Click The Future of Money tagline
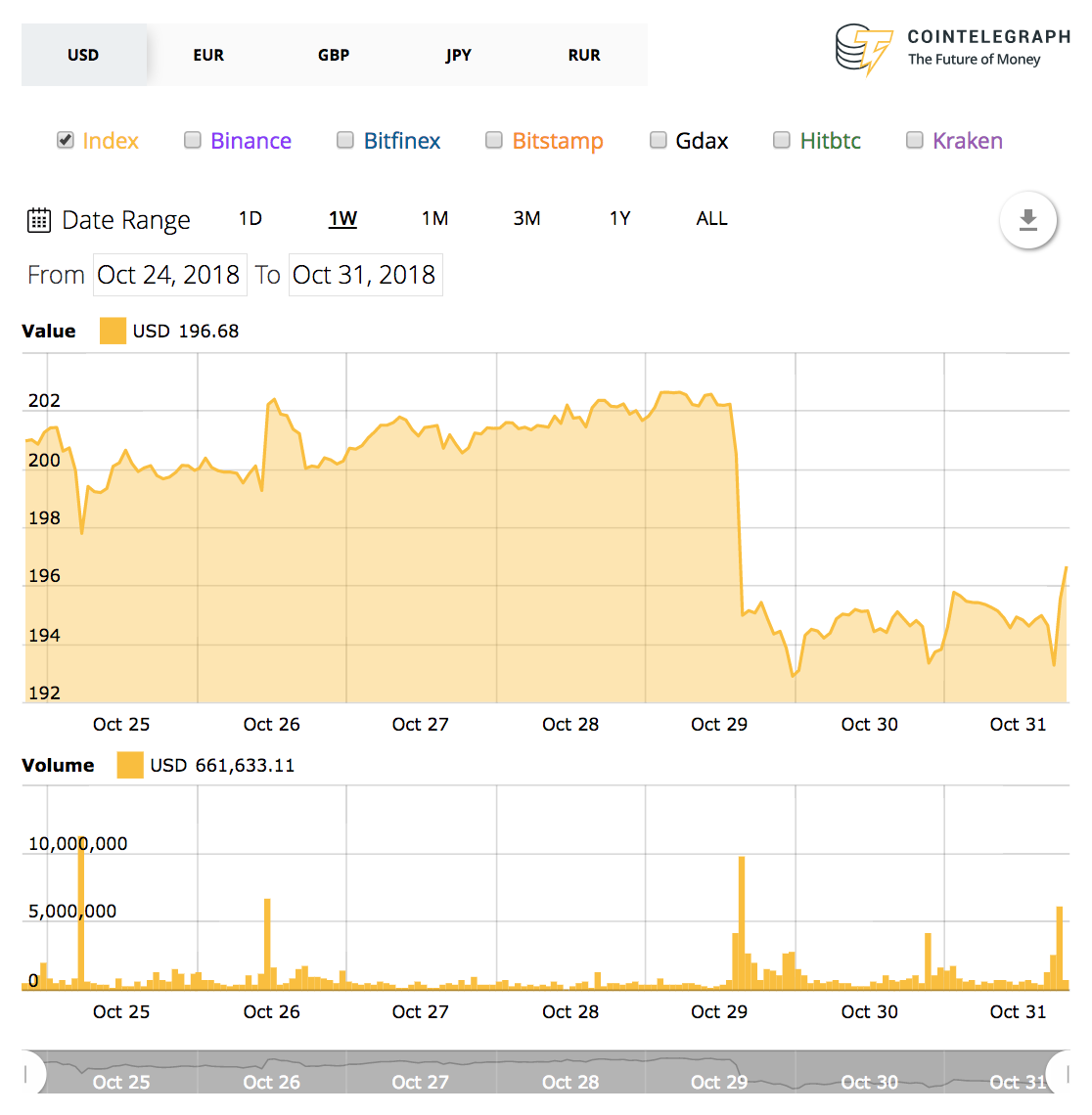This screenshot has width=1092, height=1115. tap(974, 59)
